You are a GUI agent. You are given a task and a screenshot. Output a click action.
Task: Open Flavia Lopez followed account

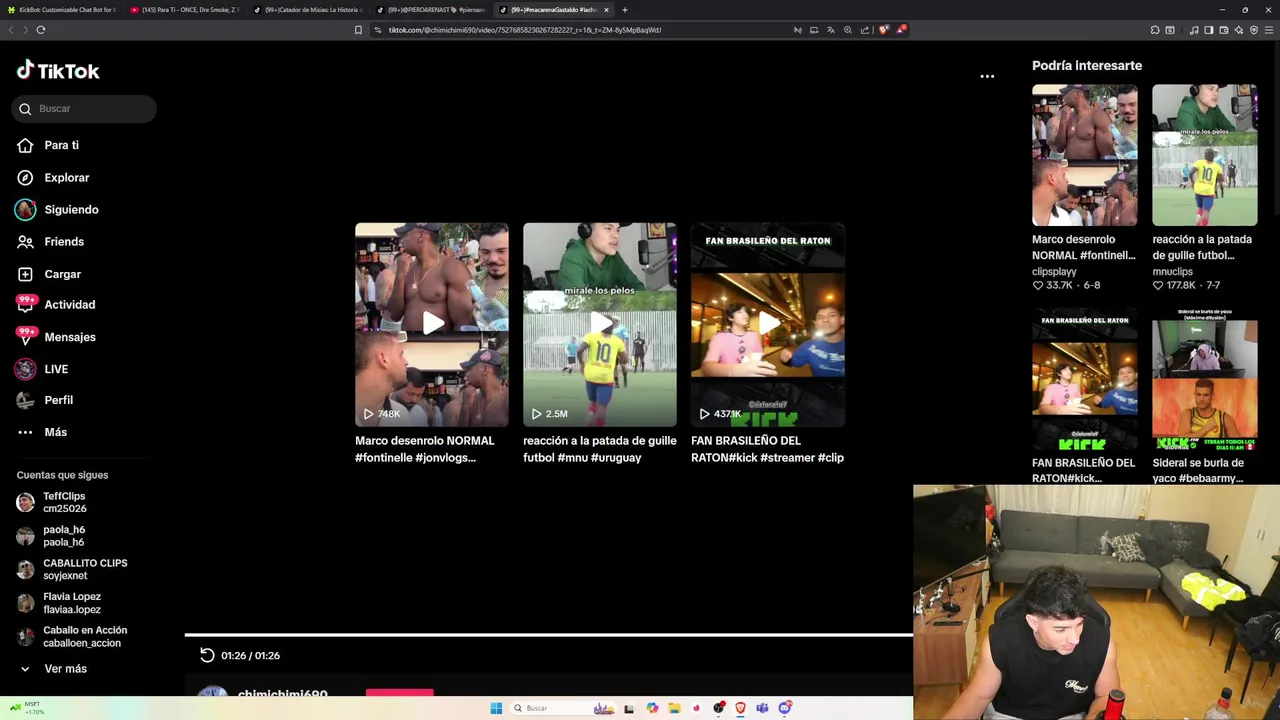click(72, 603)
